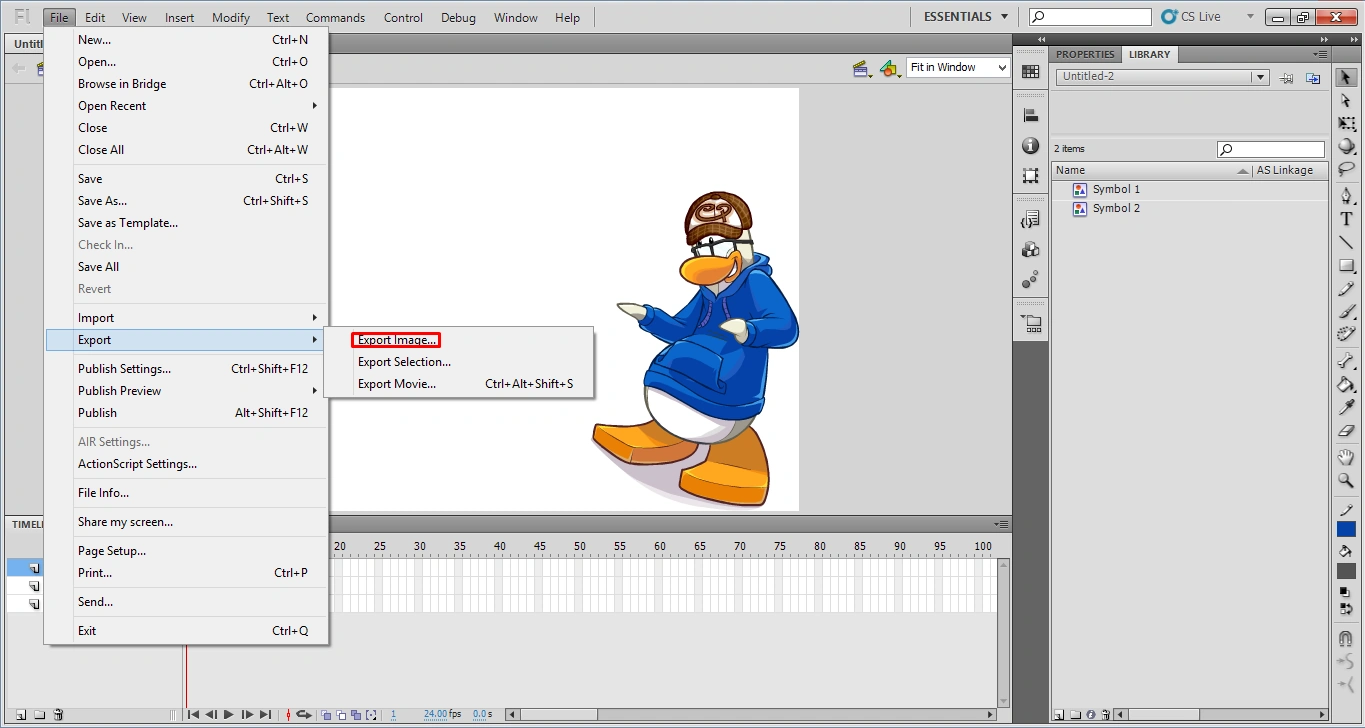Select the Subselection (white arrow) tool
The height and width of the screenshot is (728, 1365).
coord(1346,100)
